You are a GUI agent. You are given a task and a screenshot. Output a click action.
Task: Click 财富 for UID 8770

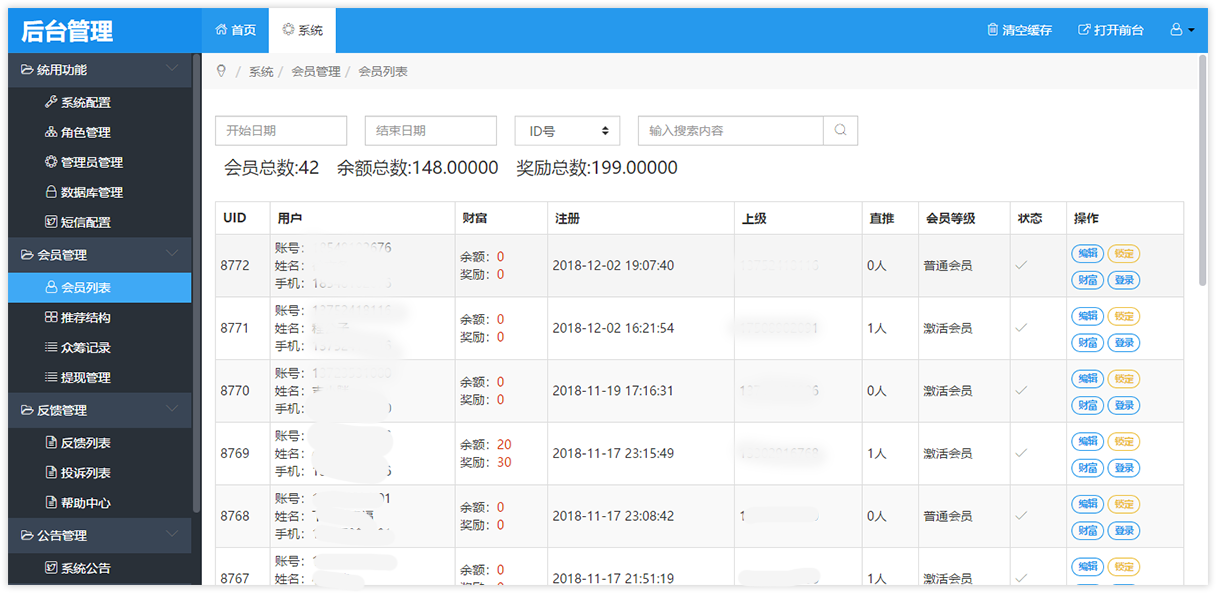click(x=1087, y=405)
